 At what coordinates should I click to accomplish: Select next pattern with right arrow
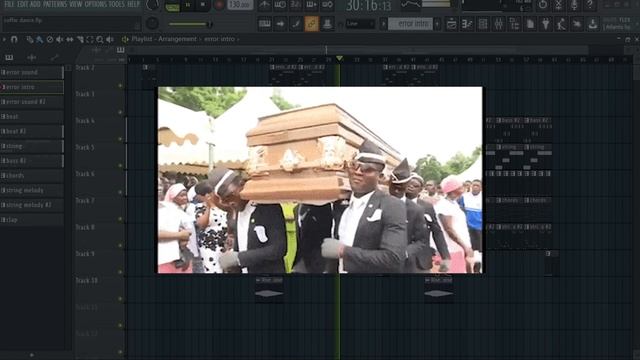tap(437, 24)
